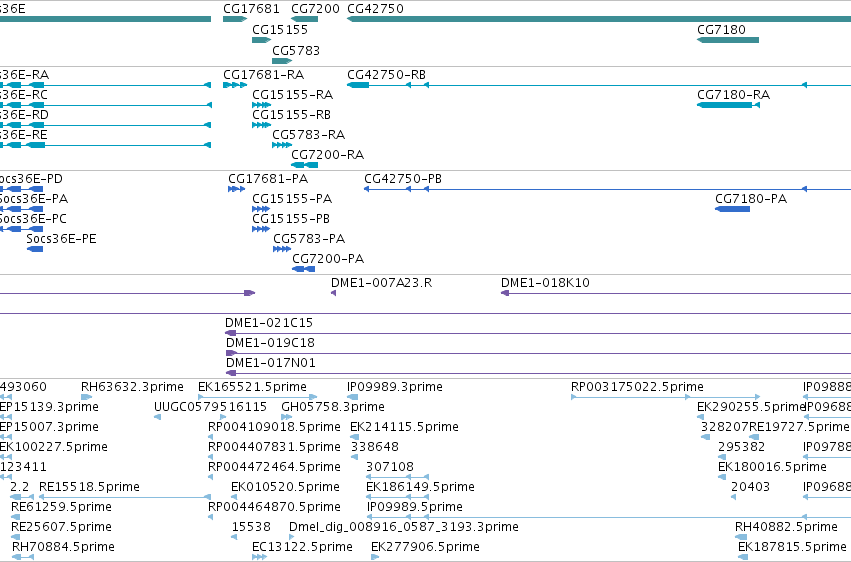Viewport: 851px width, 562px height.
Task: Select the CG42750 gene bar
Action: [599, 19]
